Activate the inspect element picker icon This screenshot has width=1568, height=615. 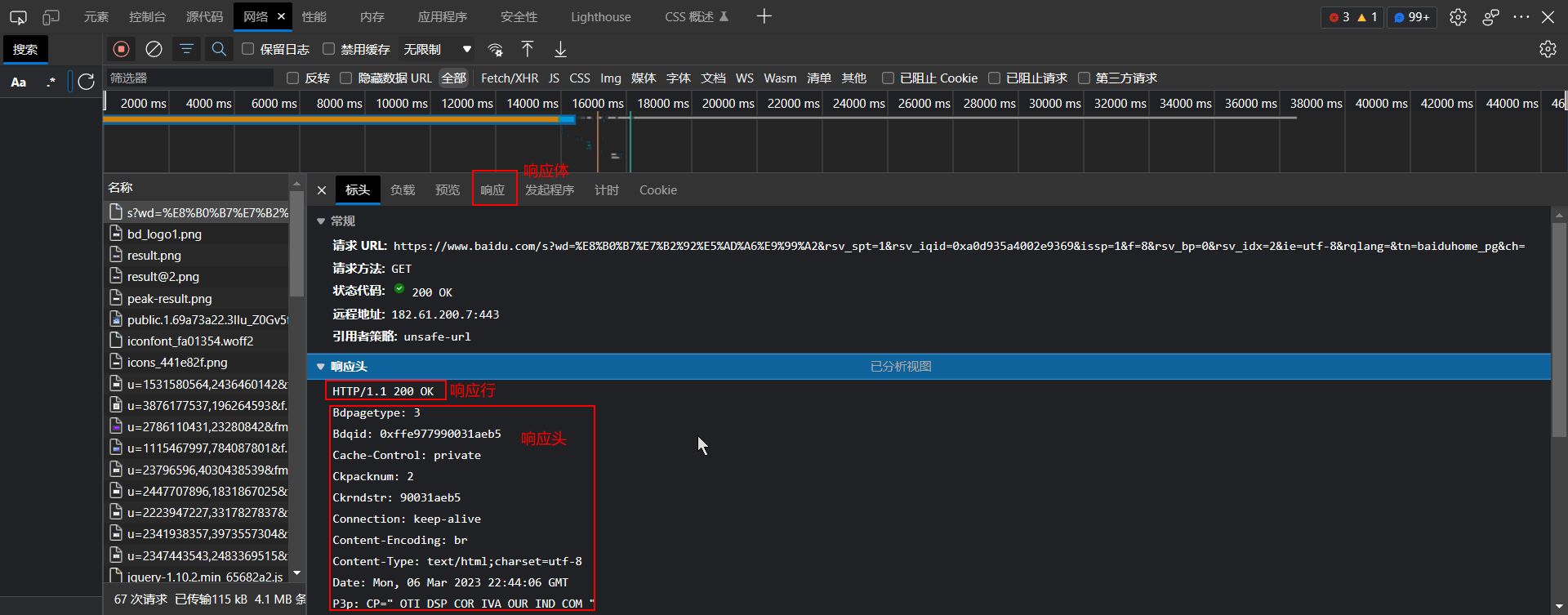pyautogui.click(x=18, y=17)
